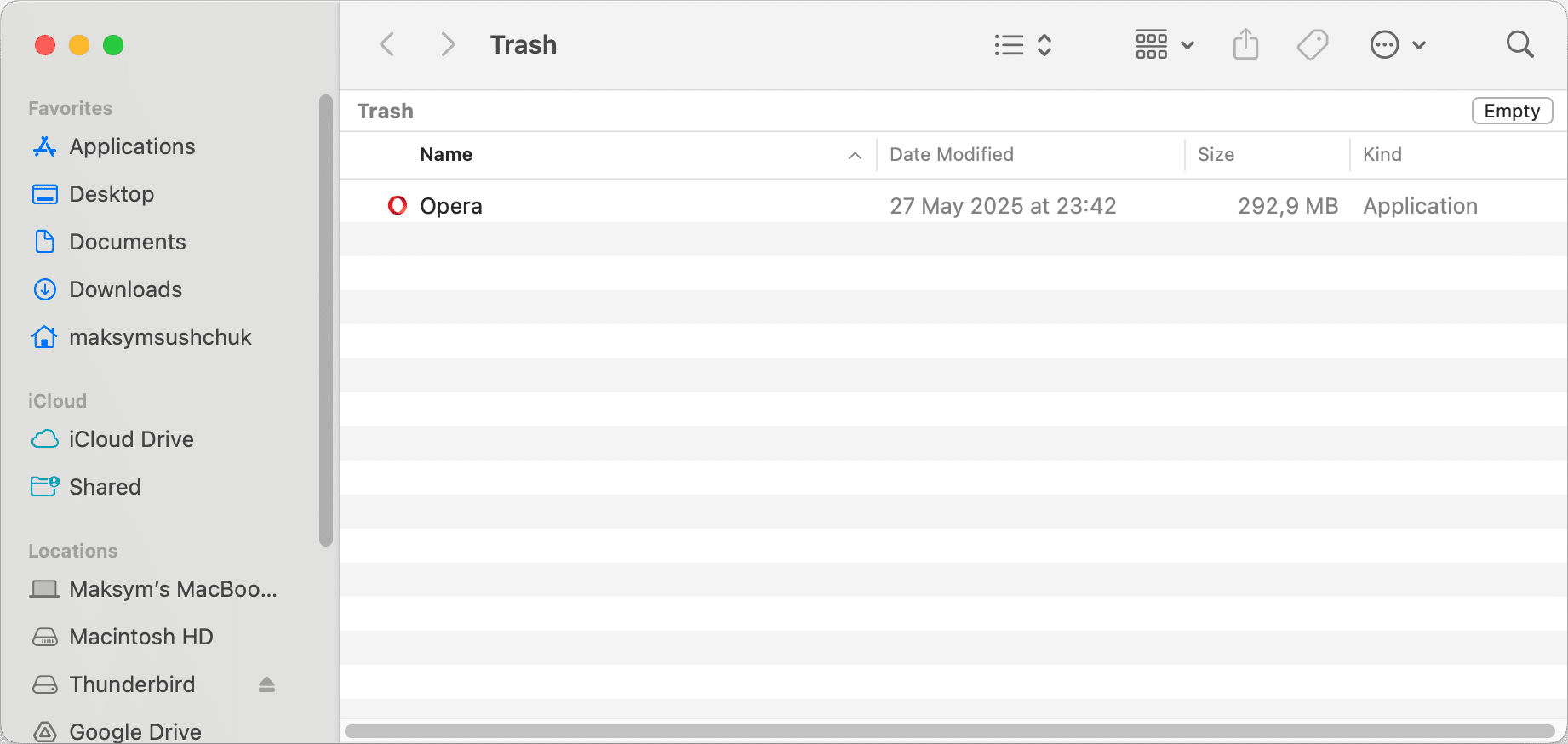1568x744 pixels.
Task: Select the Thunderbird volume
Action: [132, 684]
